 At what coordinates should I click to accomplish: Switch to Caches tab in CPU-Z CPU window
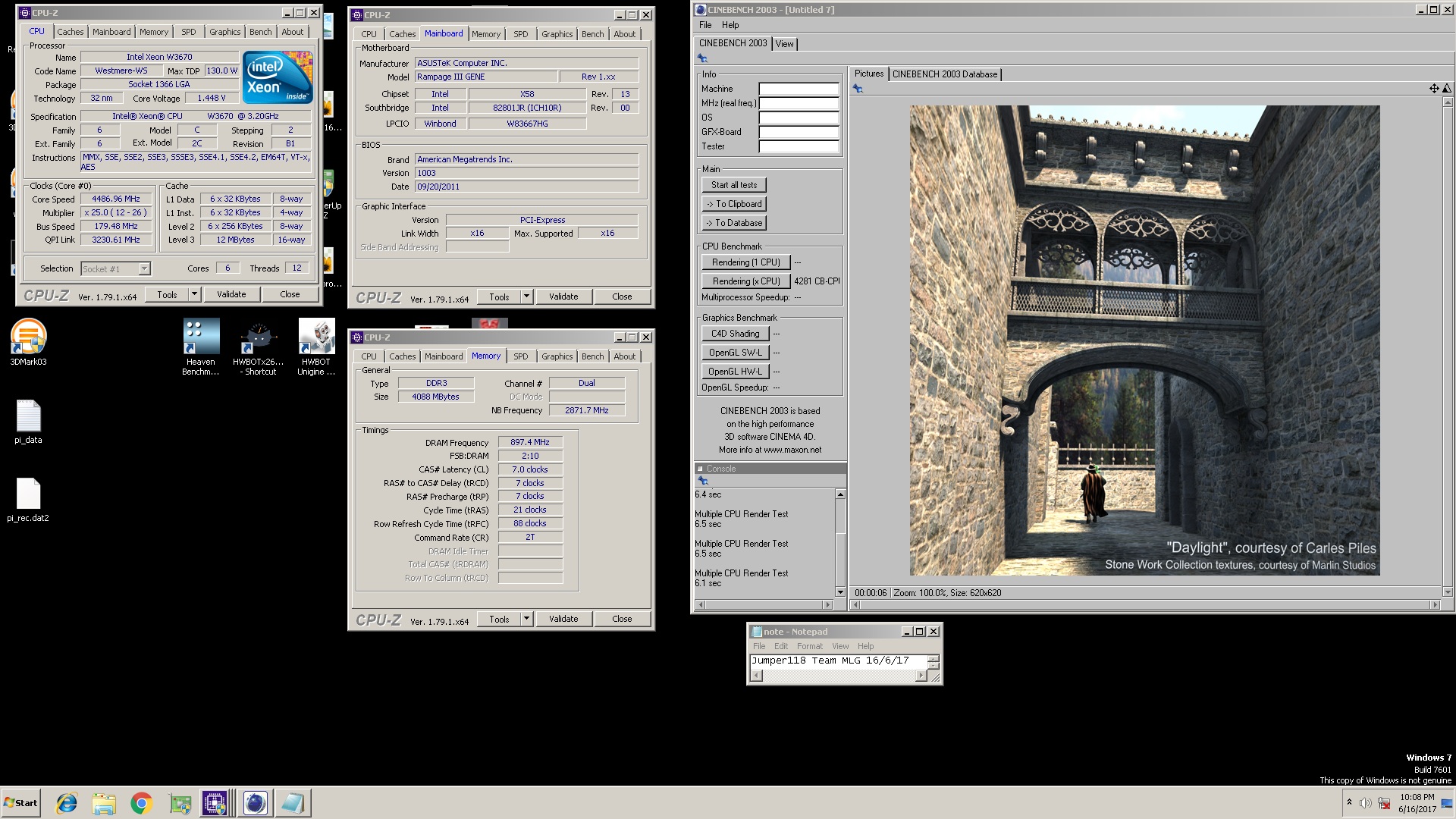click(x=71, y=32)
